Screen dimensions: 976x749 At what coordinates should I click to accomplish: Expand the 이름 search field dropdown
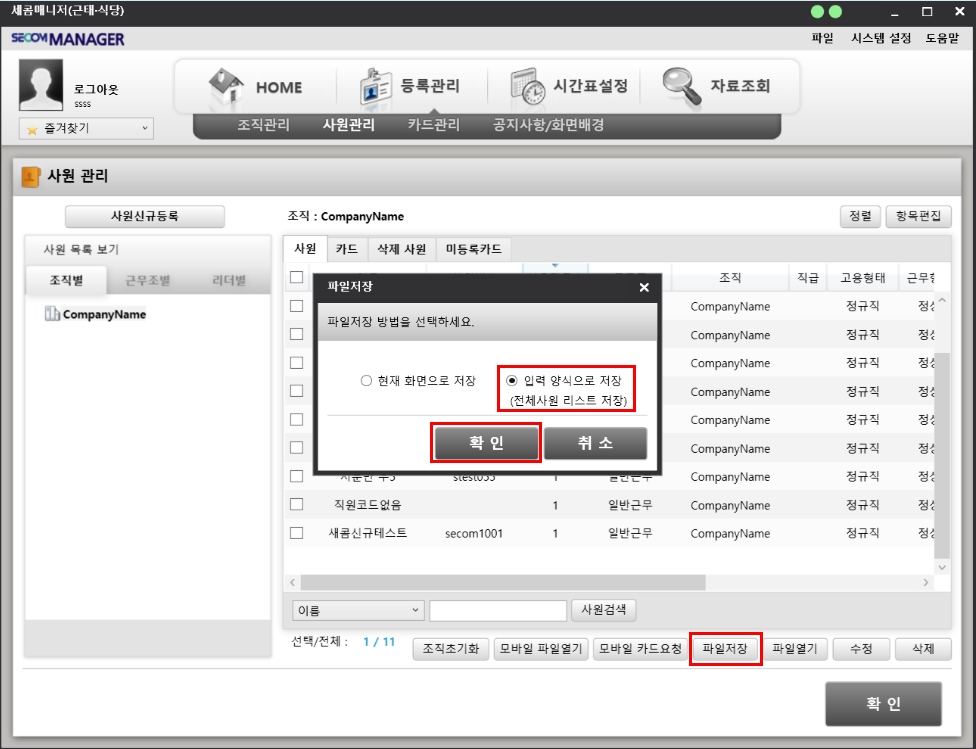click(358, 610)
